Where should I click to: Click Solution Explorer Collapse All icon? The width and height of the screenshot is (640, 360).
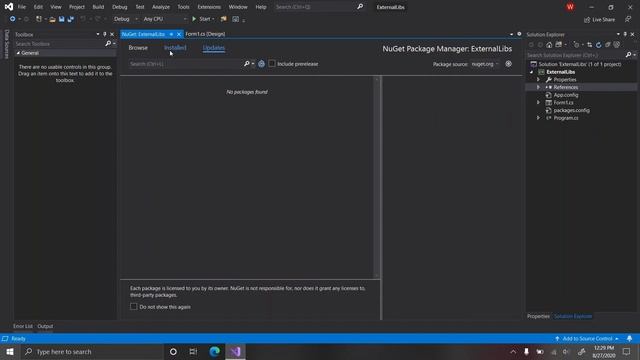[x=608, y=45]
